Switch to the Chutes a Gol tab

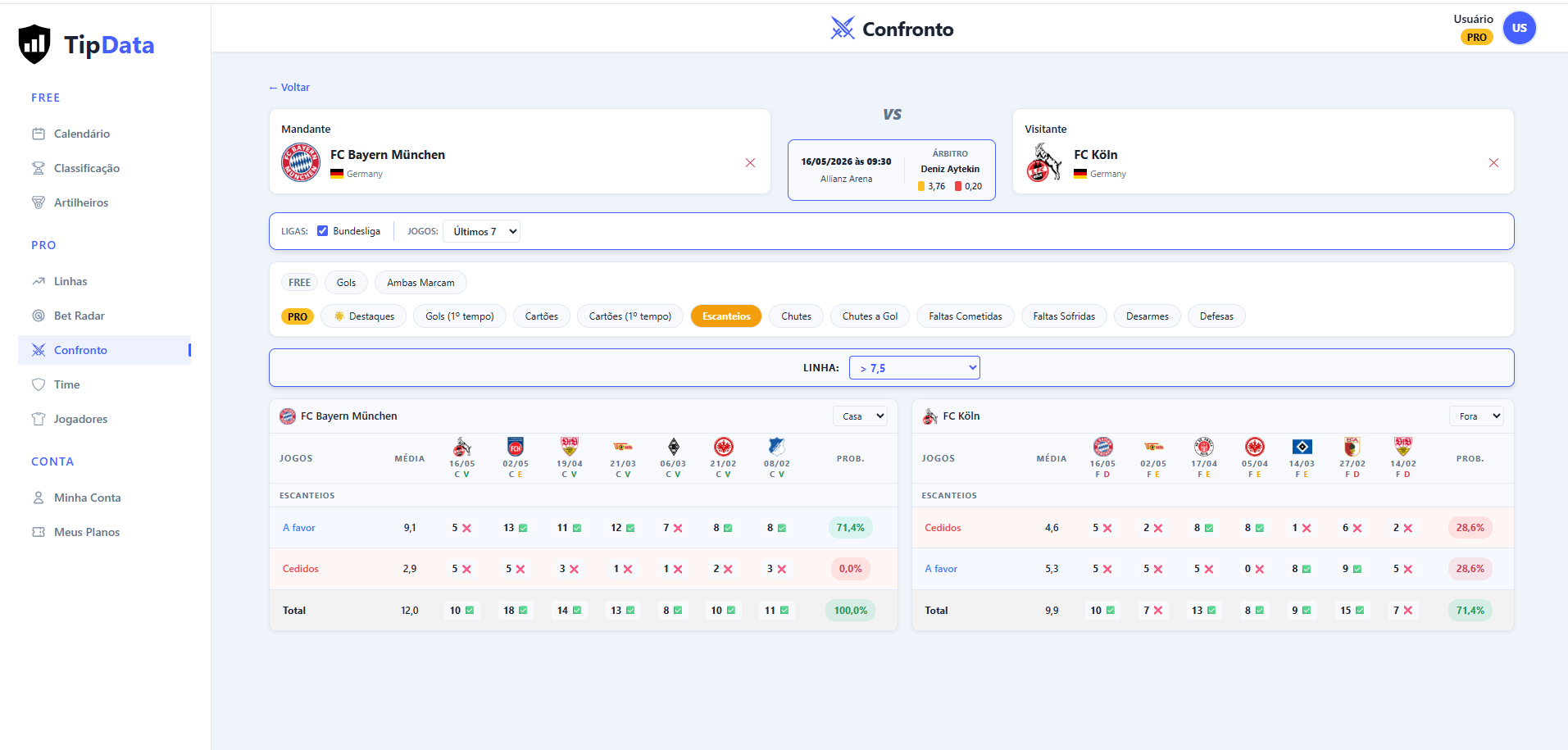point(870,316)
